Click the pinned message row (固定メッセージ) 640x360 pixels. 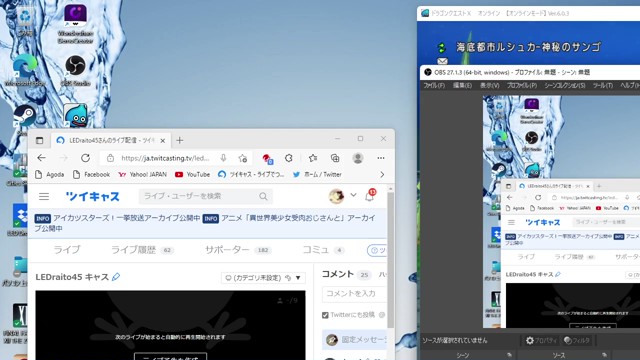pos(354,340)
